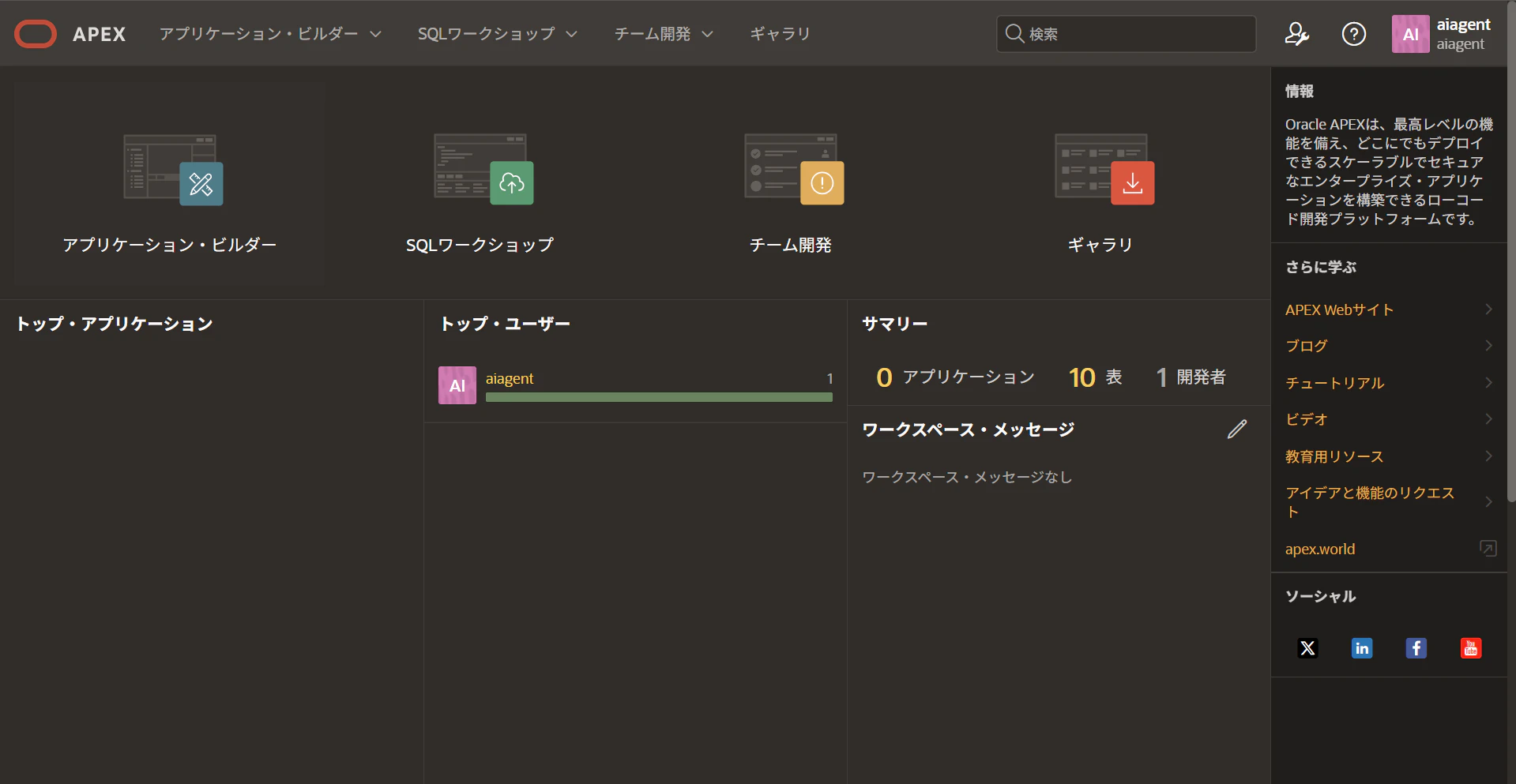Click the APEX home text in header
Viewport: 1516px width, 784px height.
pyautogui.click(x=99, y=34)
